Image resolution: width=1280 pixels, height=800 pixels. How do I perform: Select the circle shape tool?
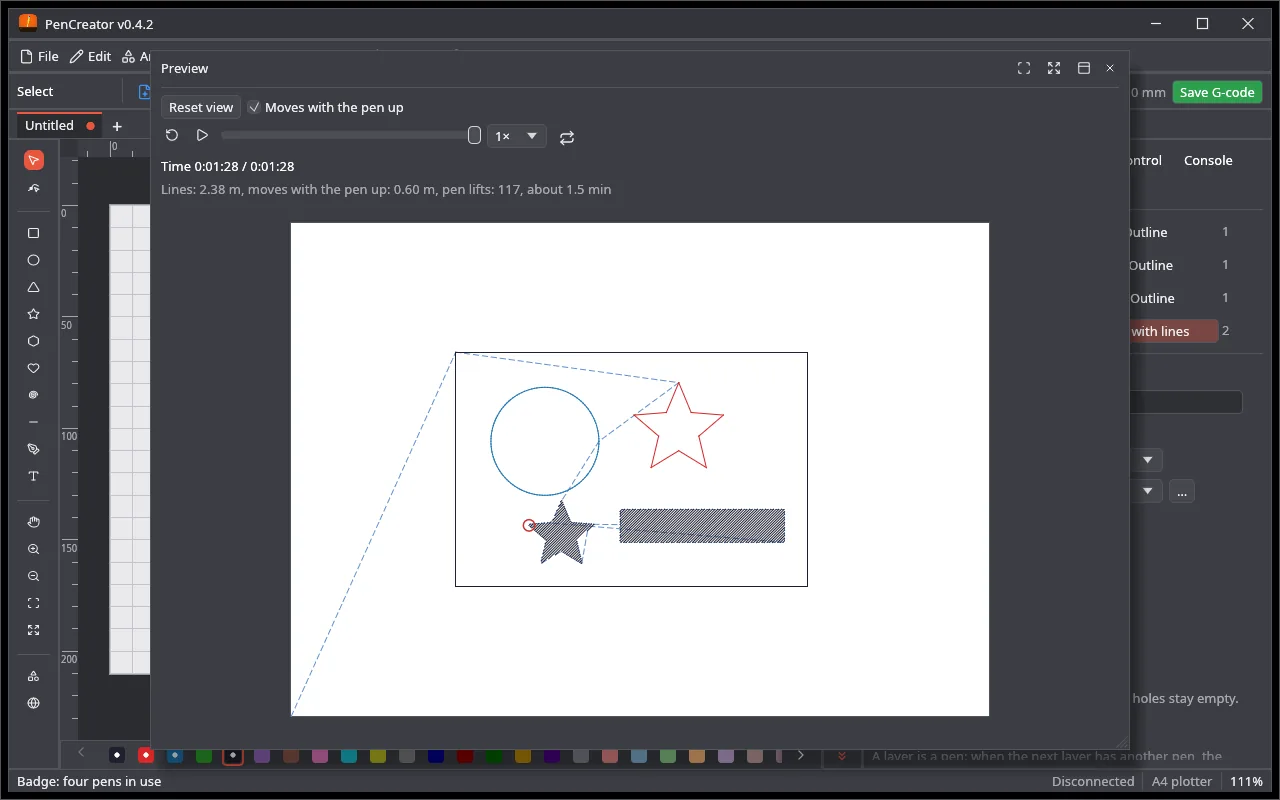click(33, 260)
